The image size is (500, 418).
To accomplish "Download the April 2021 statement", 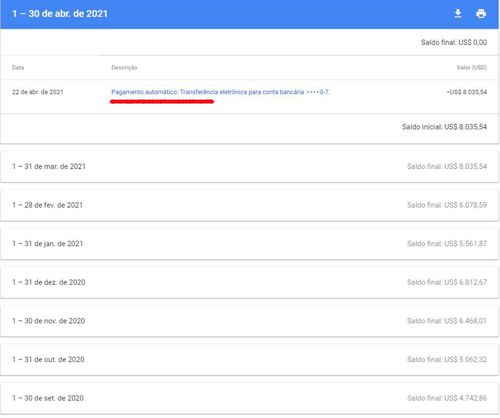I will click(x=458, y=14).
